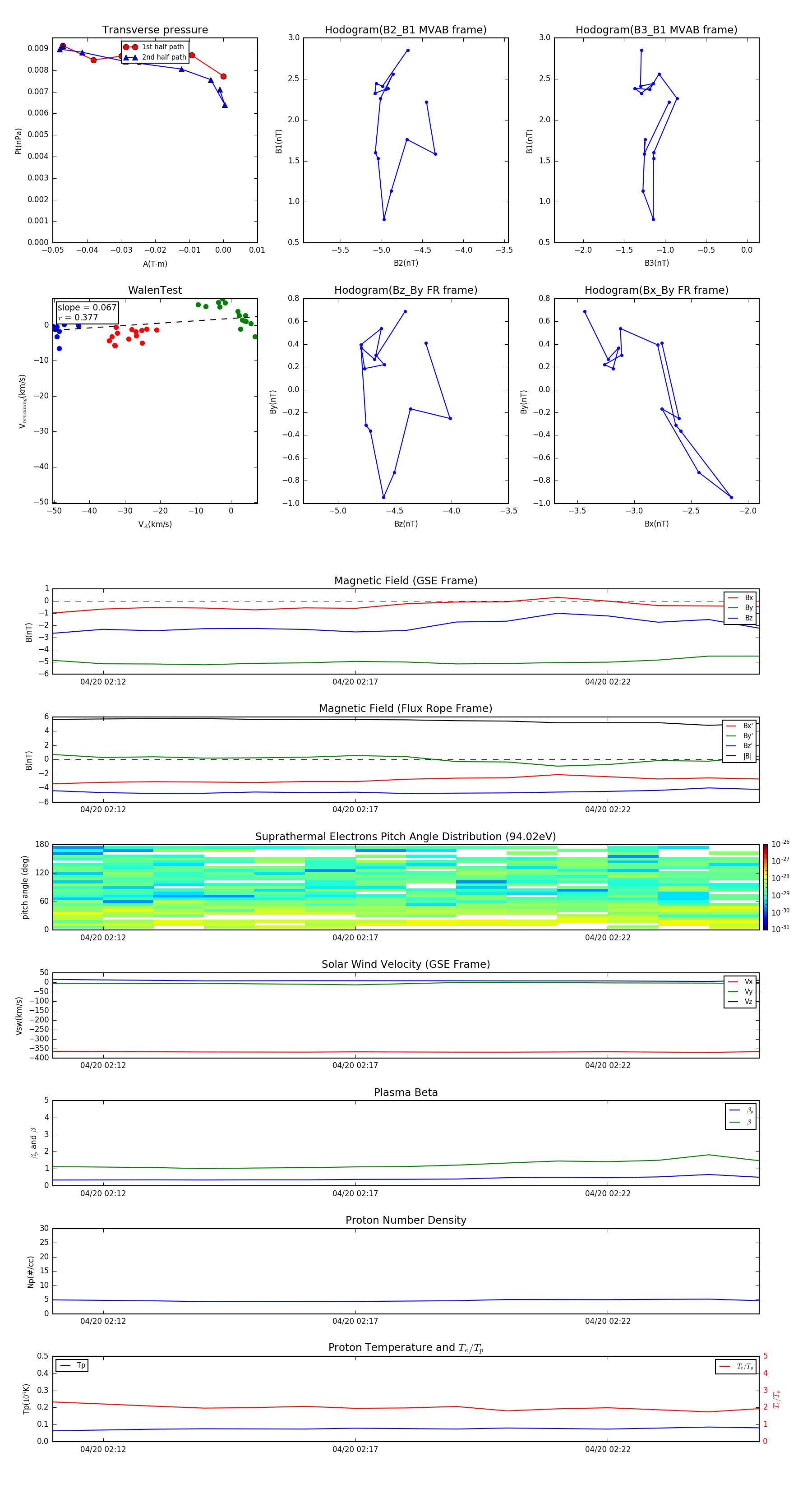Click the "Bx'" legend entry in Flux Rope plot
The image size is (812, 1489).
click(739, 726)
